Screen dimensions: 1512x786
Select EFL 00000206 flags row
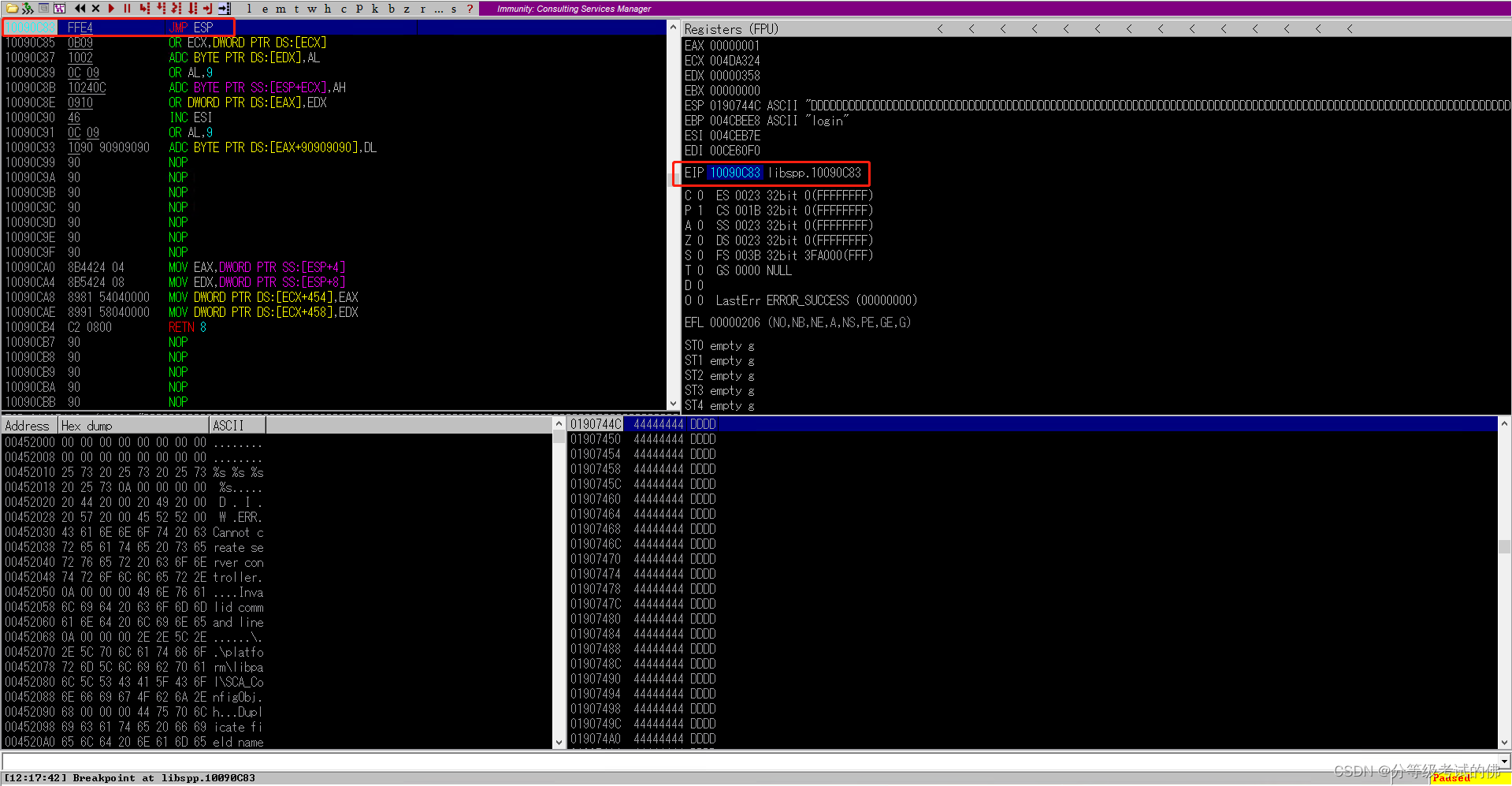click(x=797, y=322)
